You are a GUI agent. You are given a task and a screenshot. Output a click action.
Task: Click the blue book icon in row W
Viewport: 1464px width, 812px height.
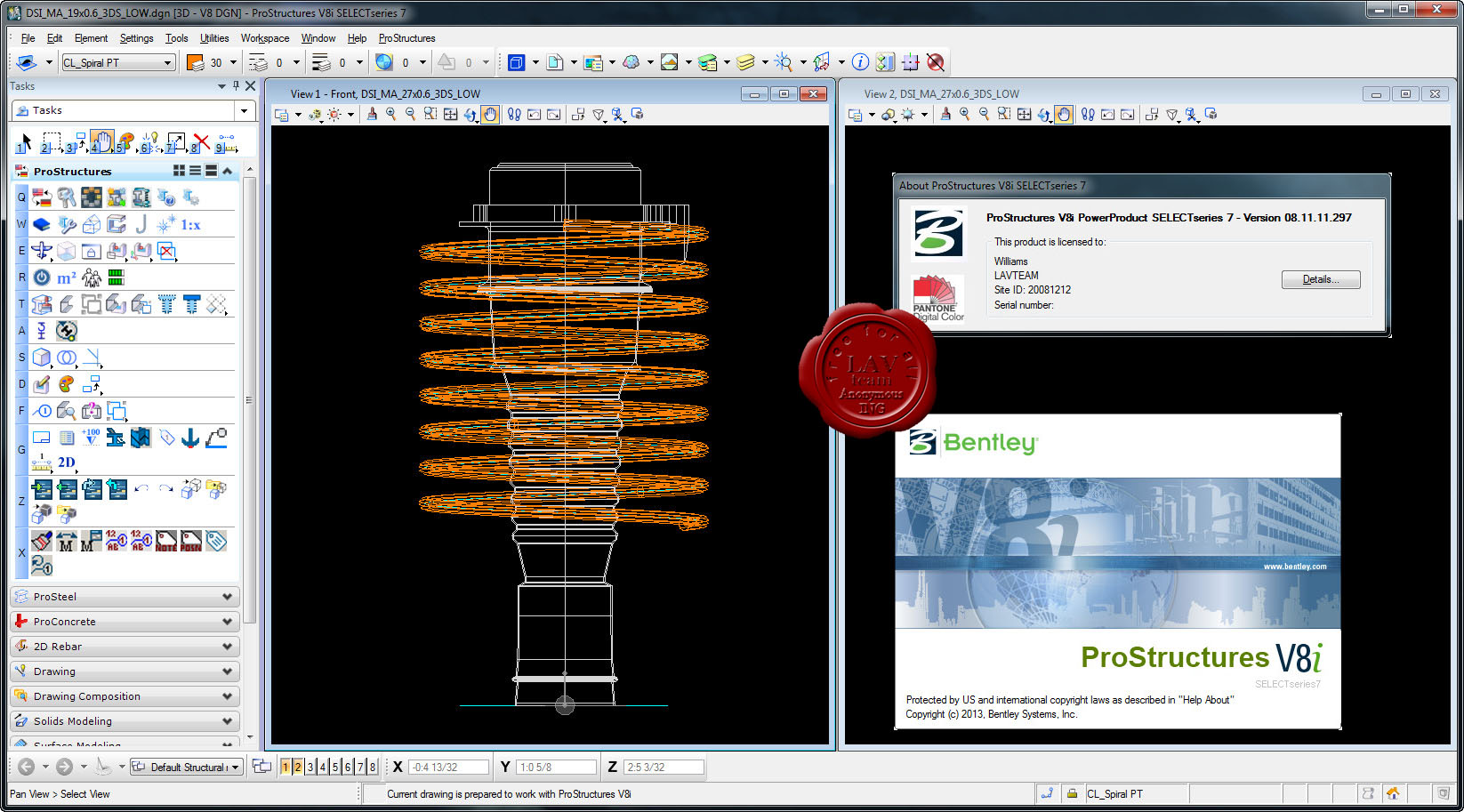[42, 224]
